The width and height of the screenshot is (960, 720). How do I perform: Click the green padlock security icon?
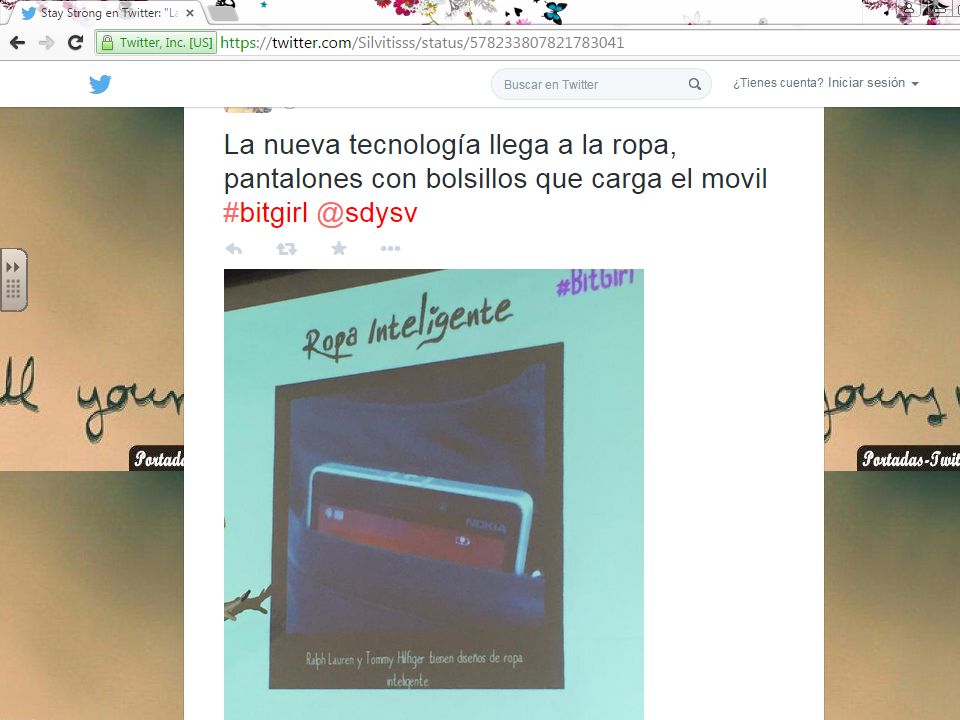pos(107,43)
